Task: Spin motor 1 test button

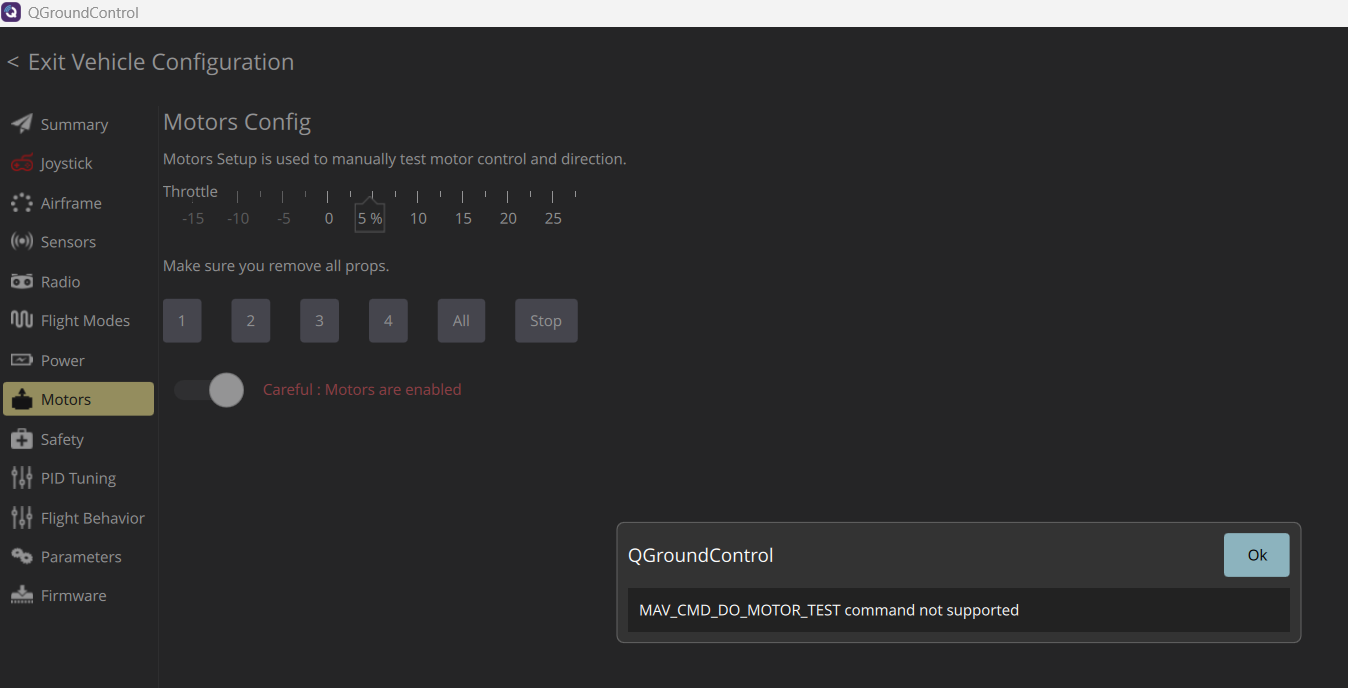Action: (x=182, y=321)
